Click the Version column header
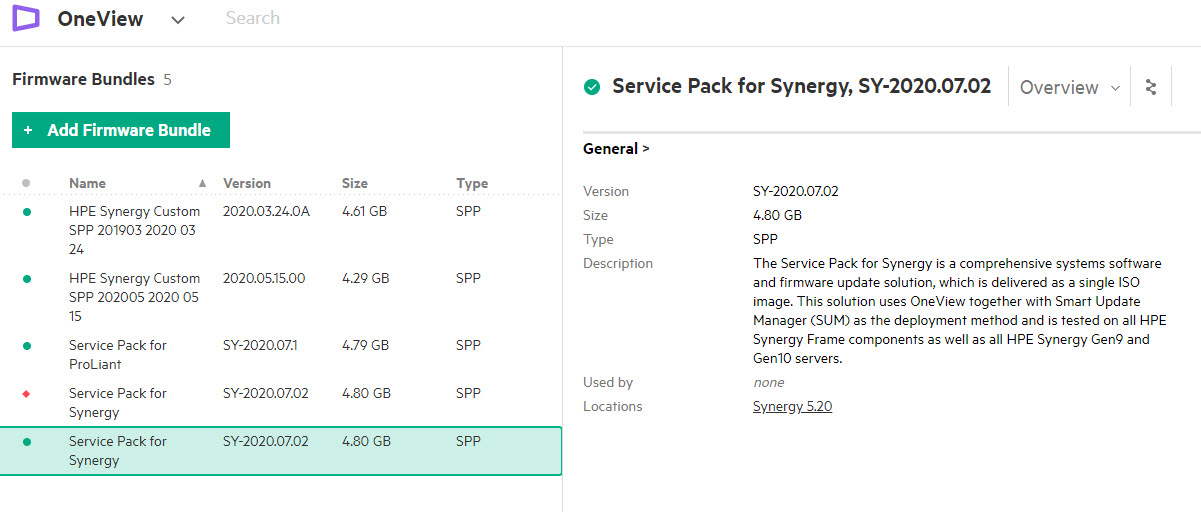Viewport: 1201px width, 512px height. click(x=247, y=183)
